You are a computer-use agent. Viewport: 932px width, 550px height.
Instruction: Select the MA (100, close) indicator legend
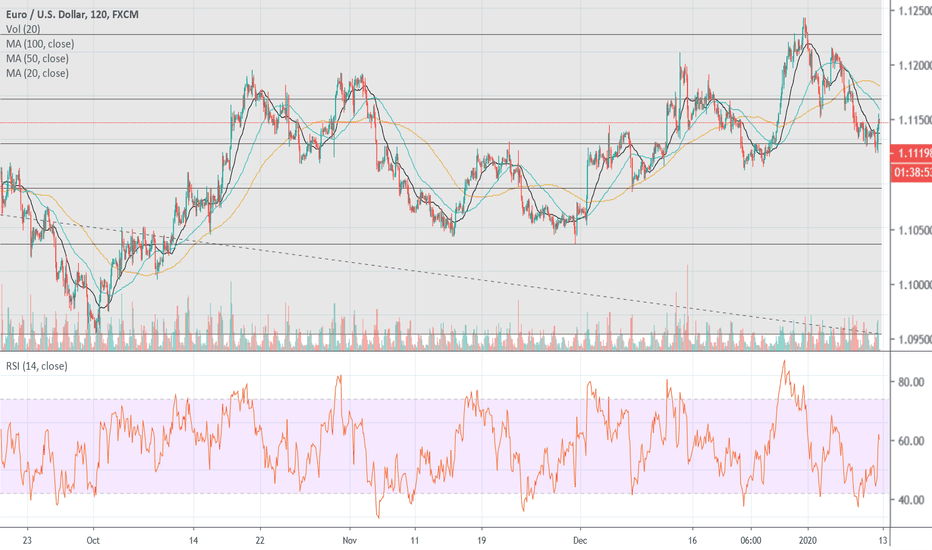pyautogui.click(x=40, y=44)
